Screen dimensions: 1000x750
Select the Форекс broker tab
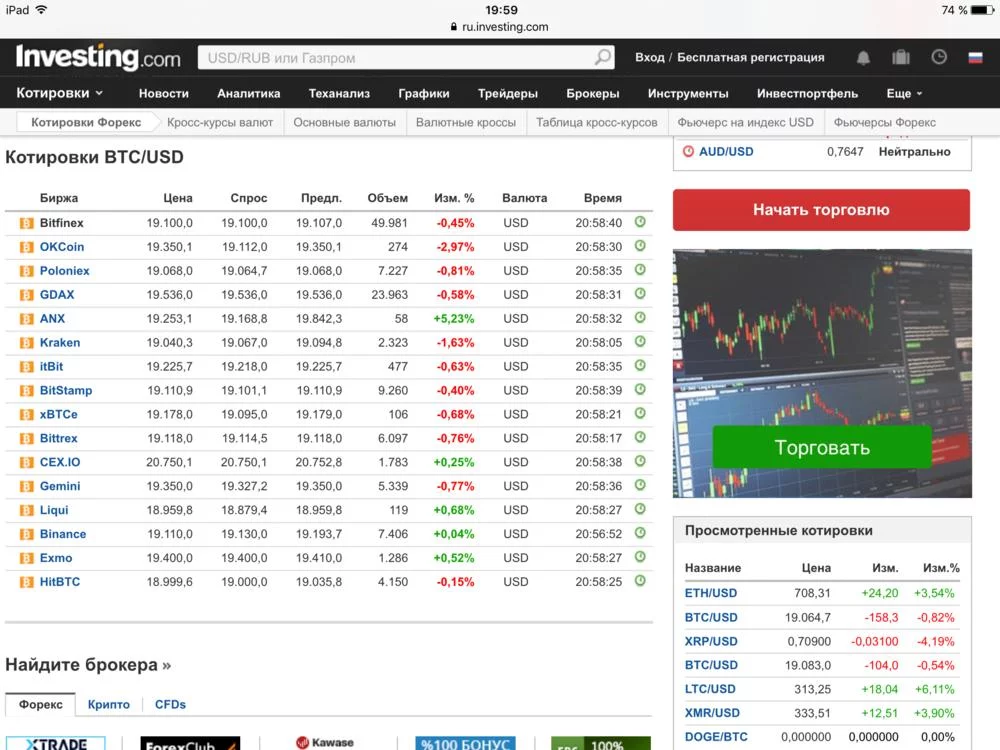[41, 705]
